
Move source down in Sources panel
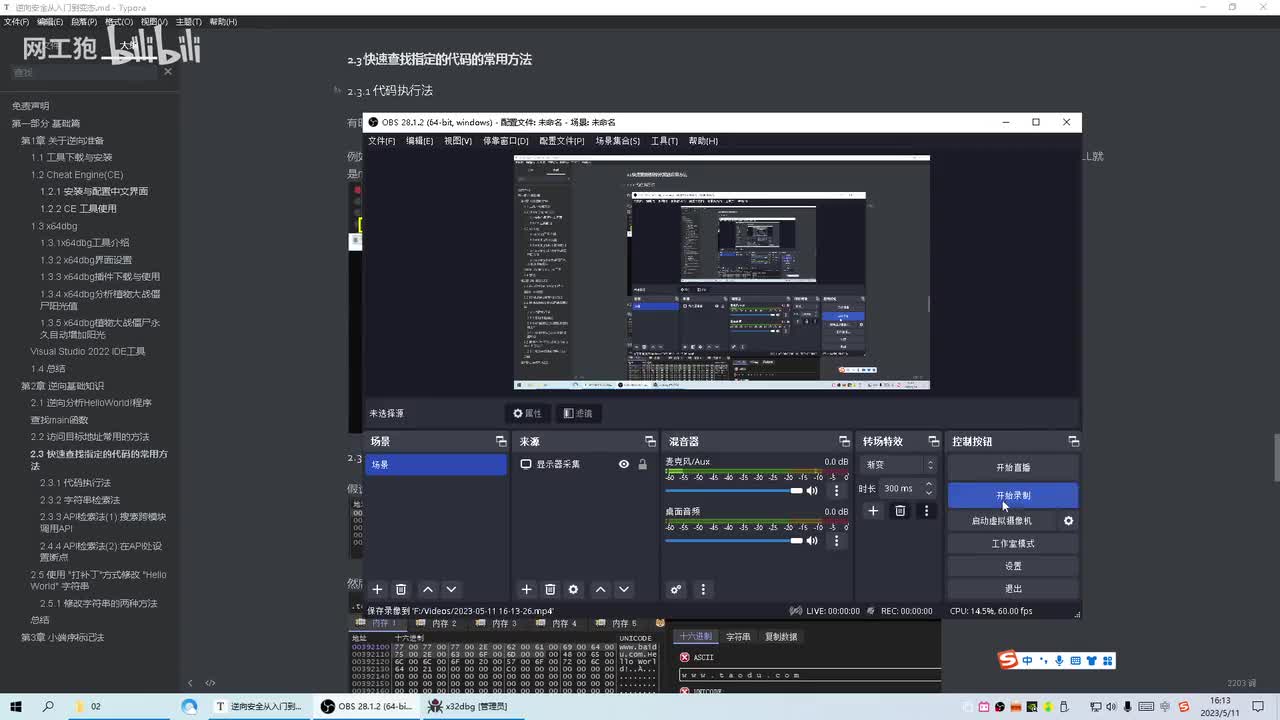(624, 590)
